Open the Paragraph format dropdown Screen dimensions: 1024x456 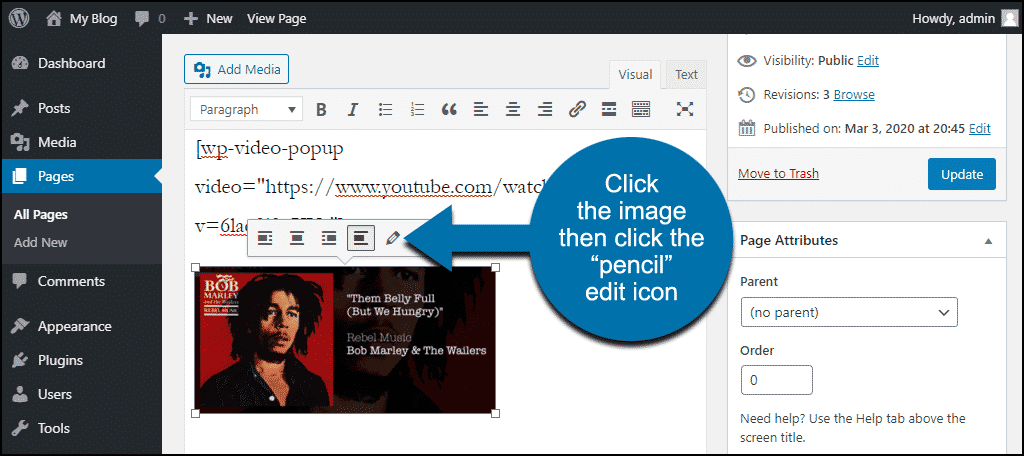246,109
